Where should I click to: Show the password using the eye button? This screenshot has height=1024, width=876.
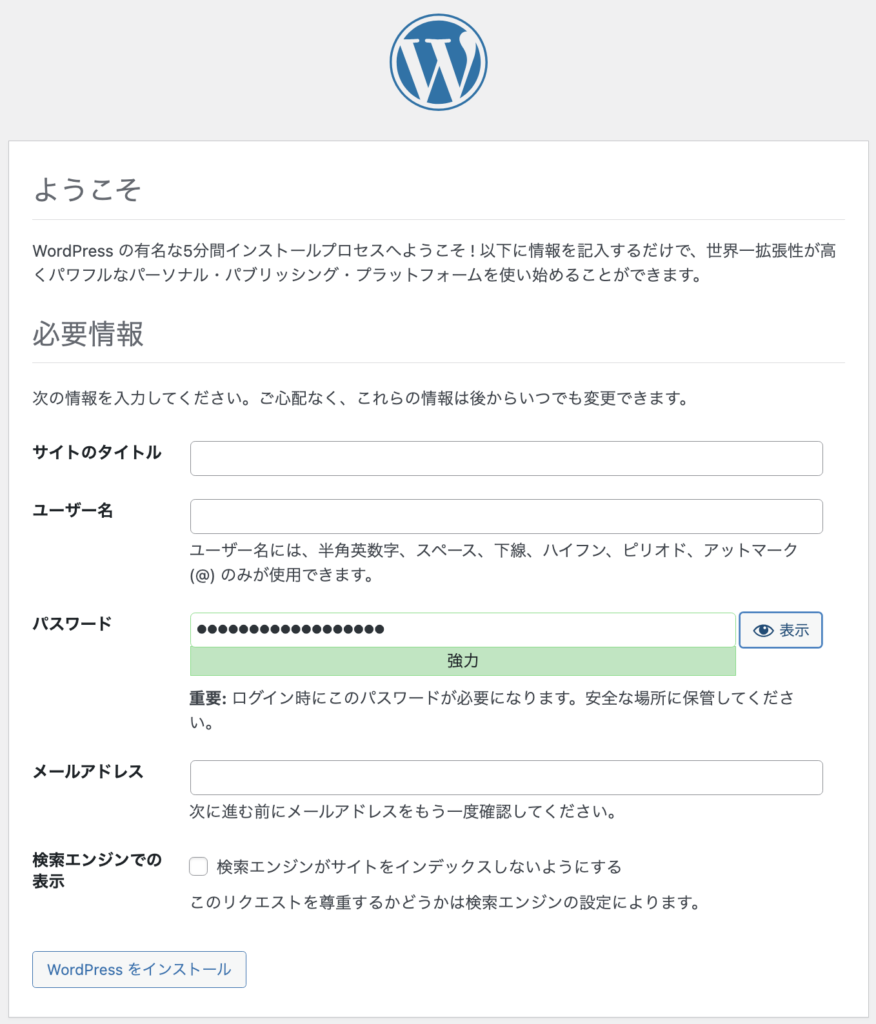[781, 630]
